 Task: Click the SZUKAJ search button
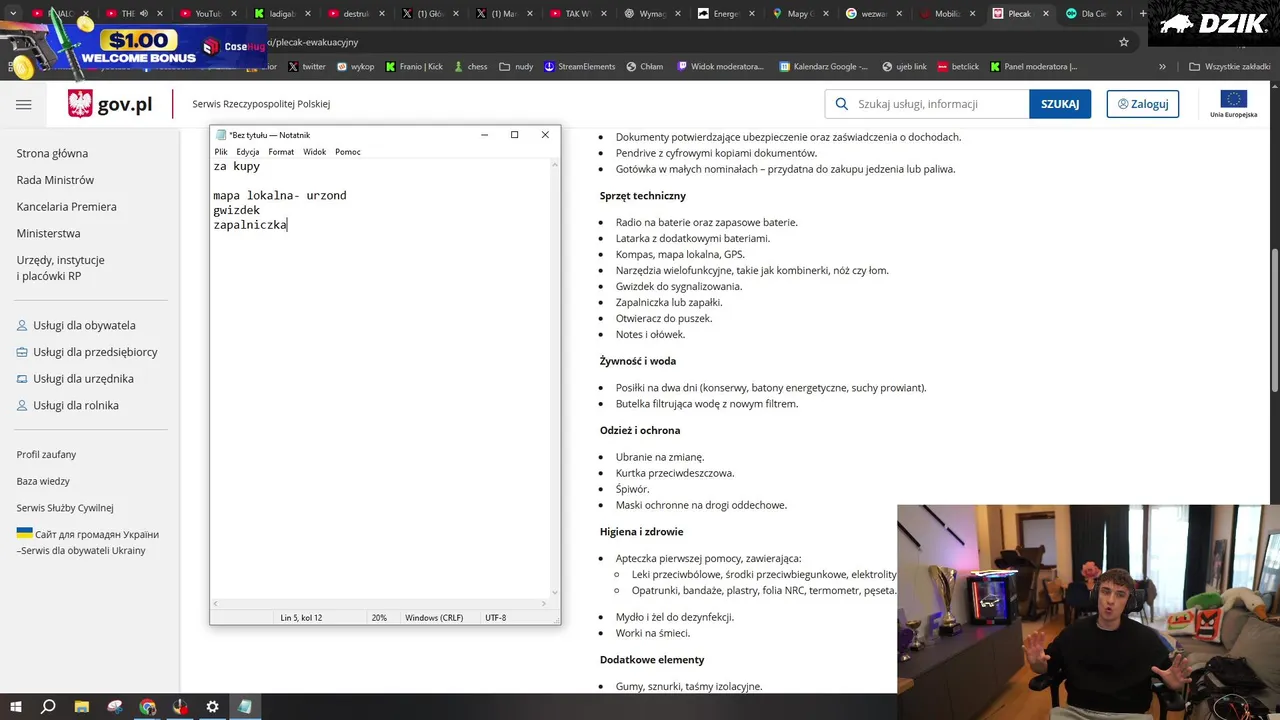point(1060,104)
